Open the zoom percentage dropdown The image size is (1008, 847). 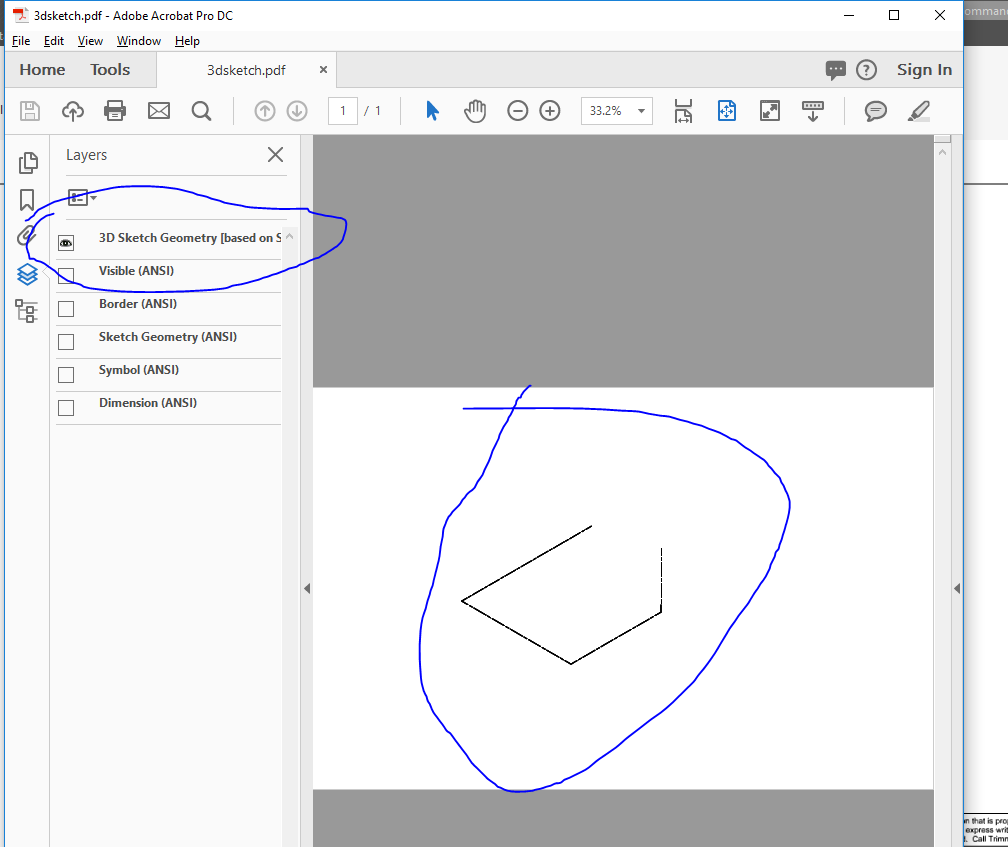tap(641, 111)
